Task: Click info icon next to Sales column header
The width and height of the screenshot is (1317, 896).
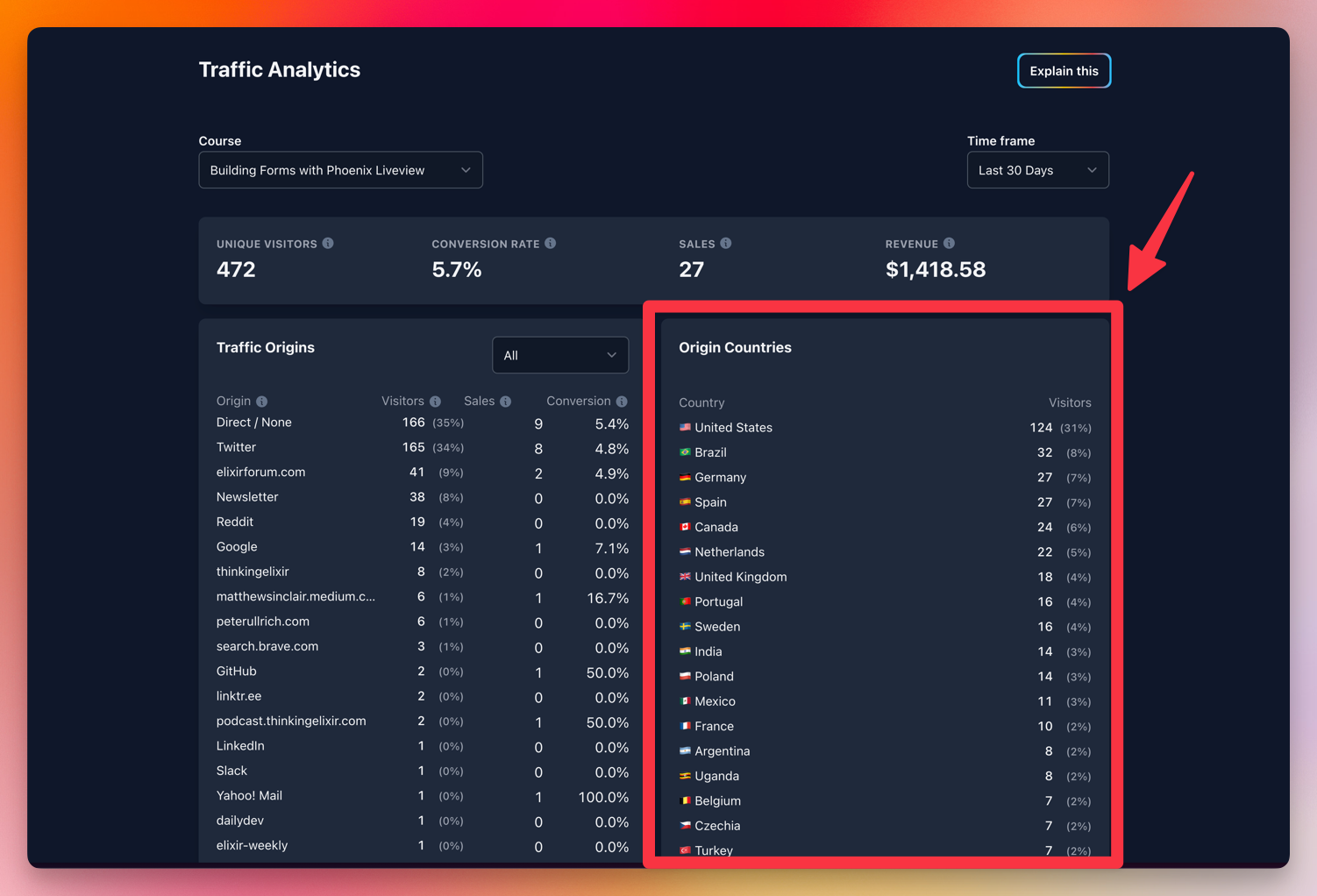Action: [x=506, y=402]
